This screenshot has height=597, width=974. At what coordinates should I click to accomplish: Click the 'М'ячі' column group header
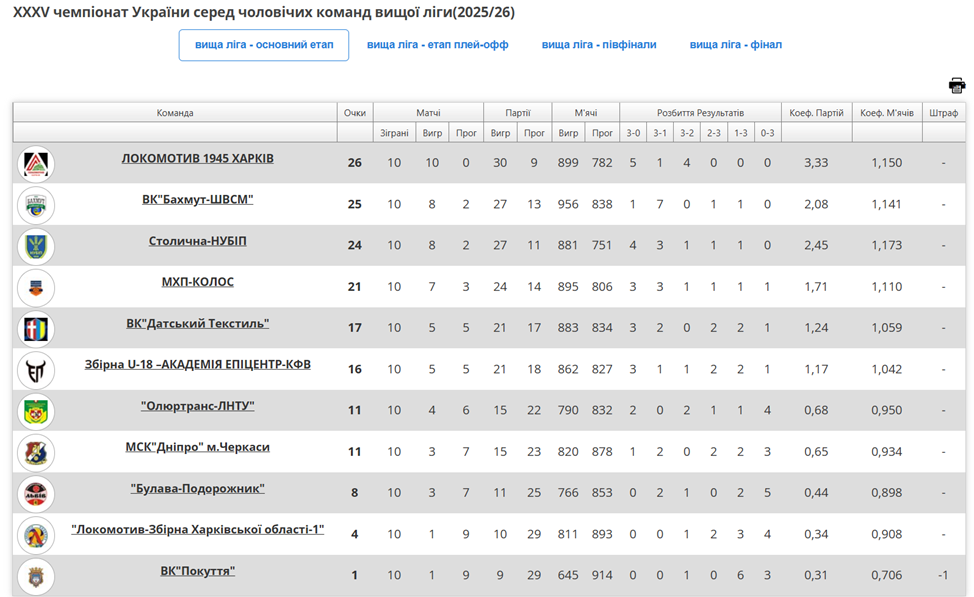pos(585,112)
